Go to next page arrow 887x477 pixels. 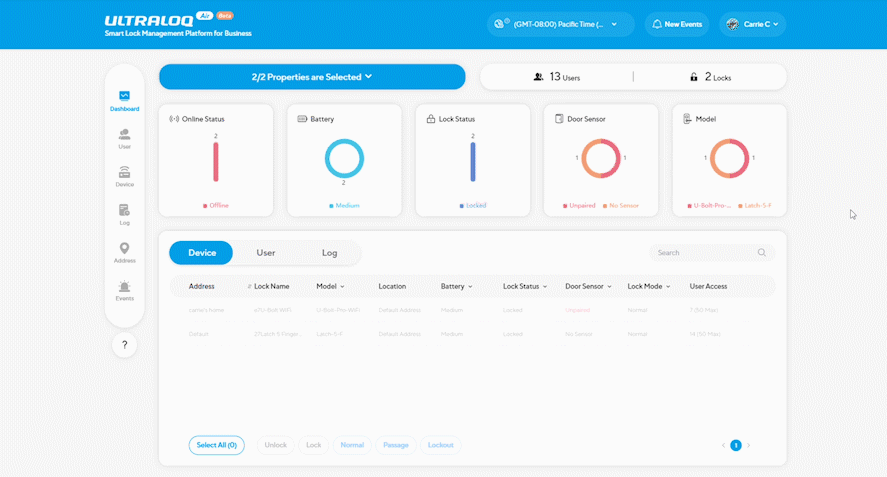click(748, 445)
